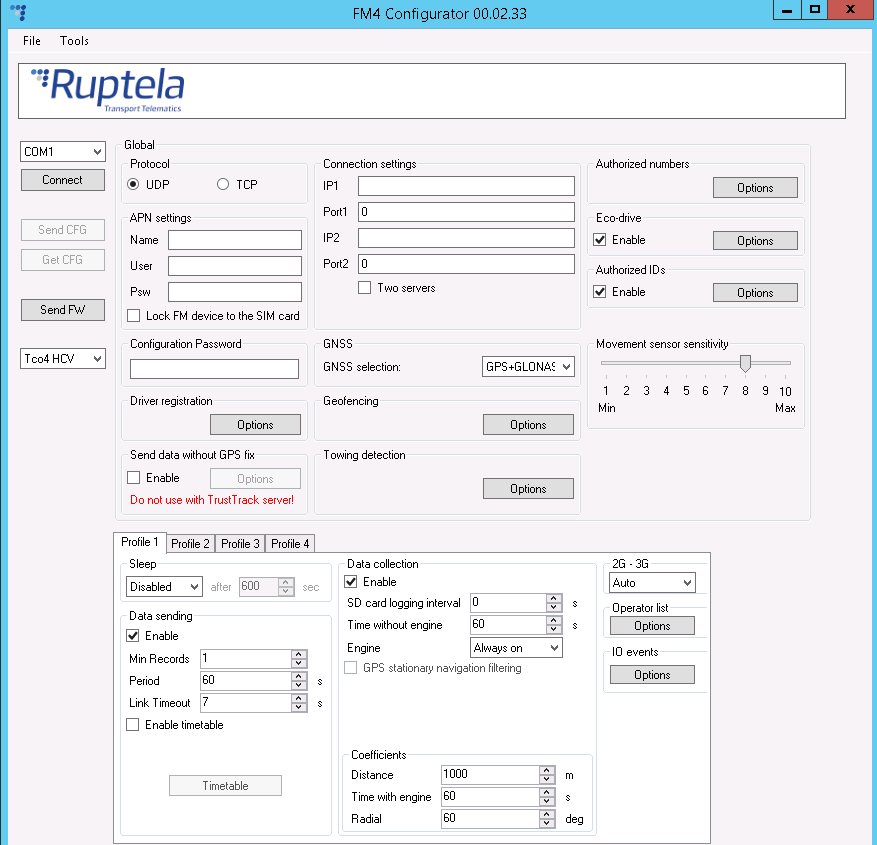Enable Send data without GPS fix
The height and width of the screenshot is (845, 877).
click(134, 478)
